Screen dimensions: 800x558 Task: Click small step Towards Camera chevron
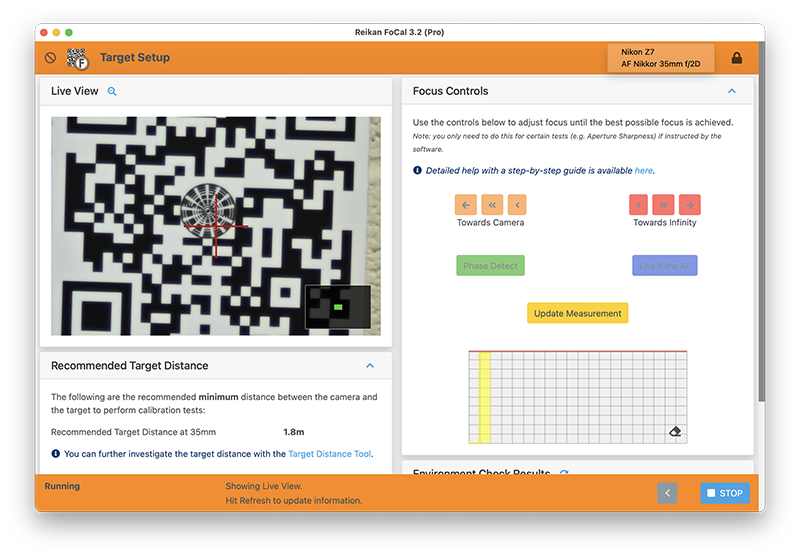pyautogui.click(x=517, y=205)
